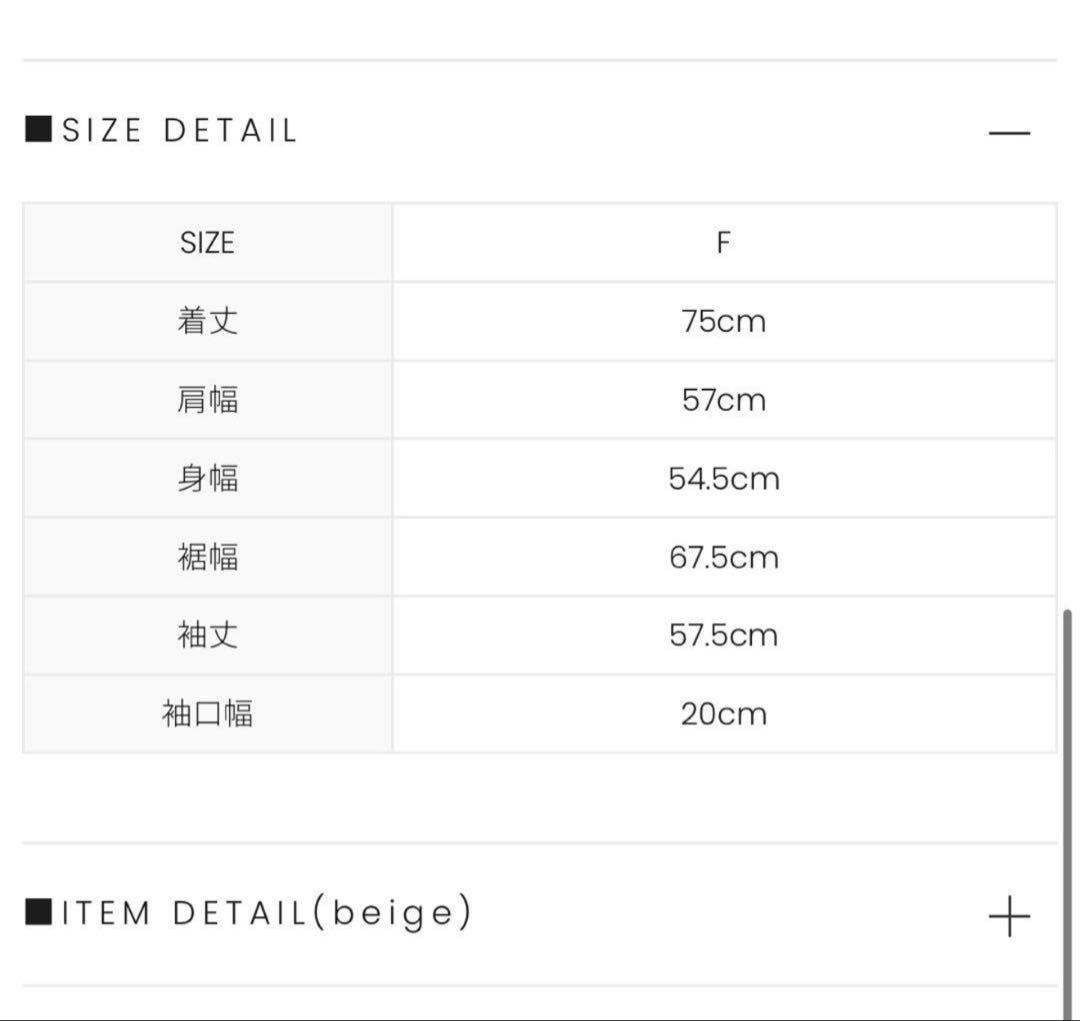Viewport: 1080px width, 1021px height.
Task: Click the 20cm cuff width value
Action: tap(723, 714)
